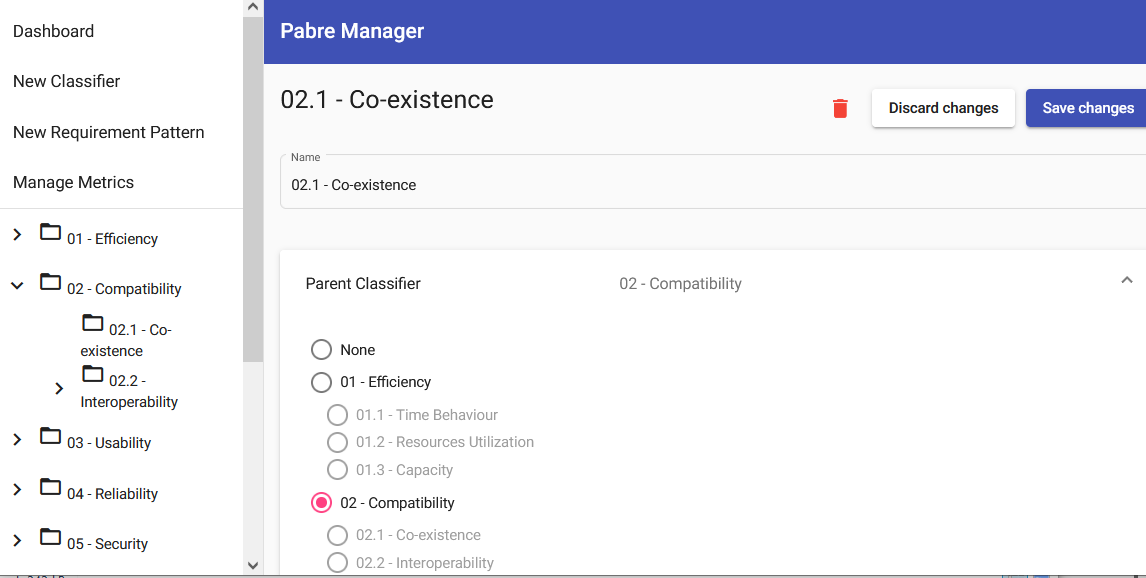
Task: Select the None parent classifier radio
Action: coord(321,350)
